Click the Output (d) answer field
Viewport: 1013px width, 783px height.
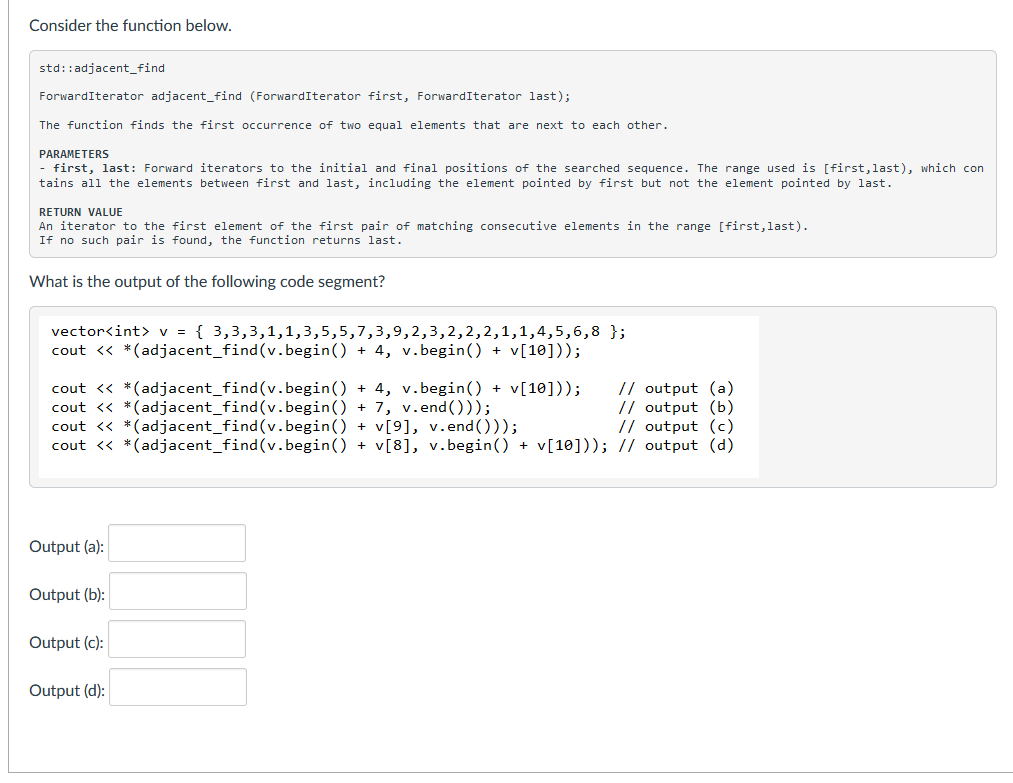point(178,687)
